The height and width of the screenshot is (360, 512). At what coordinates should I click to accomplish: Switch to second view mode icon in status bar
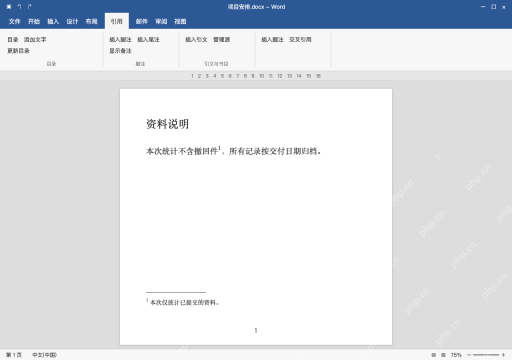pyautogui.click(x=443, y=355)
